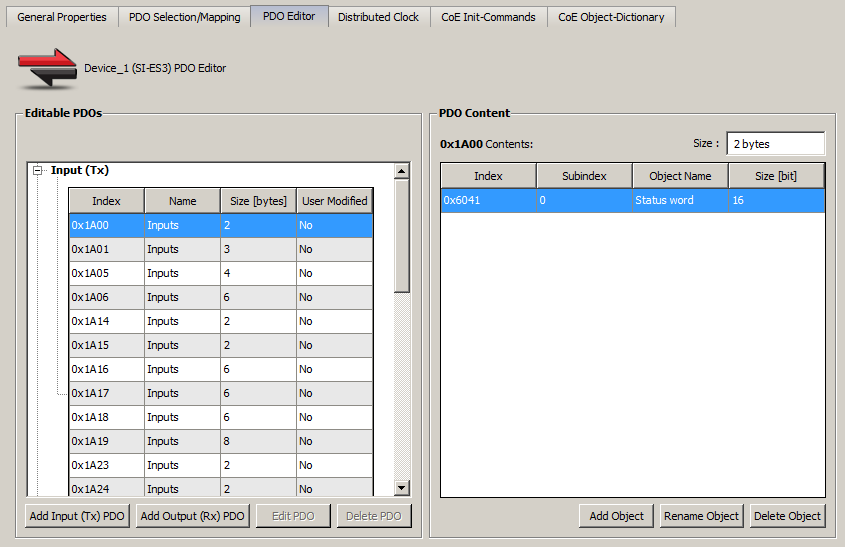Open the CoE Object-Dictionary tab
Screen dimensions: 845x547
point(611,17)
